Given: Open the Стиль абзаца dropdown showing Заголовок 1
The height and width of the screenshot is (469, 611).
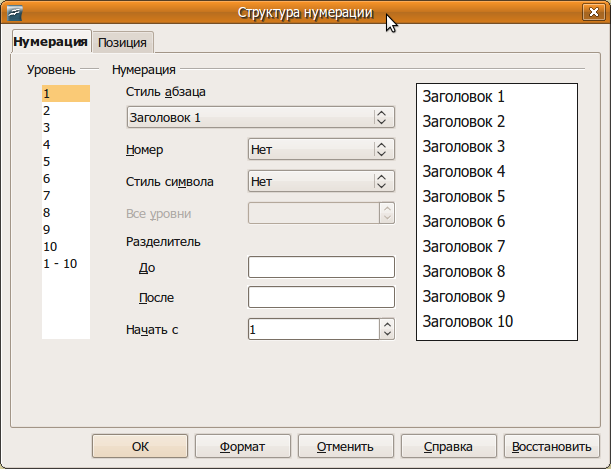Looking at the screenshot, I should 261,117.
